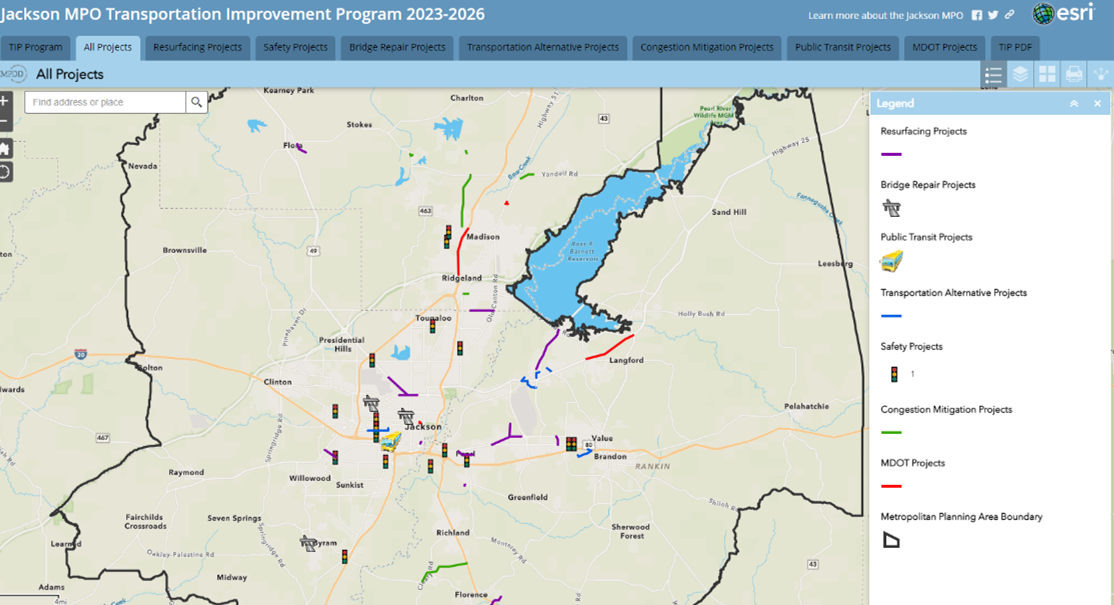Click the traffic light marker at Tougaloo
Viewport: 1114px width, 605px height.
coord(432,327)
